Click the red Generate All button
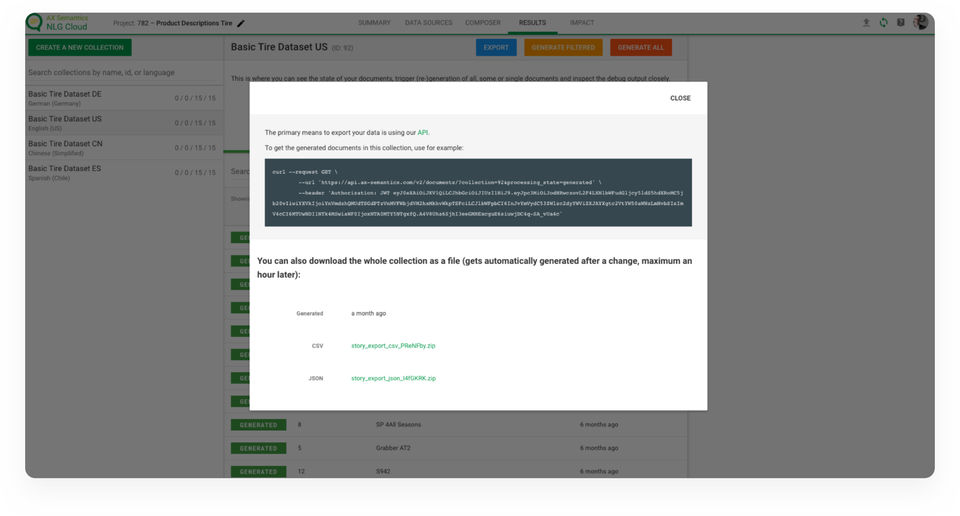The width and height of the screenshot is (960, 516). click(x=640, y=47)
